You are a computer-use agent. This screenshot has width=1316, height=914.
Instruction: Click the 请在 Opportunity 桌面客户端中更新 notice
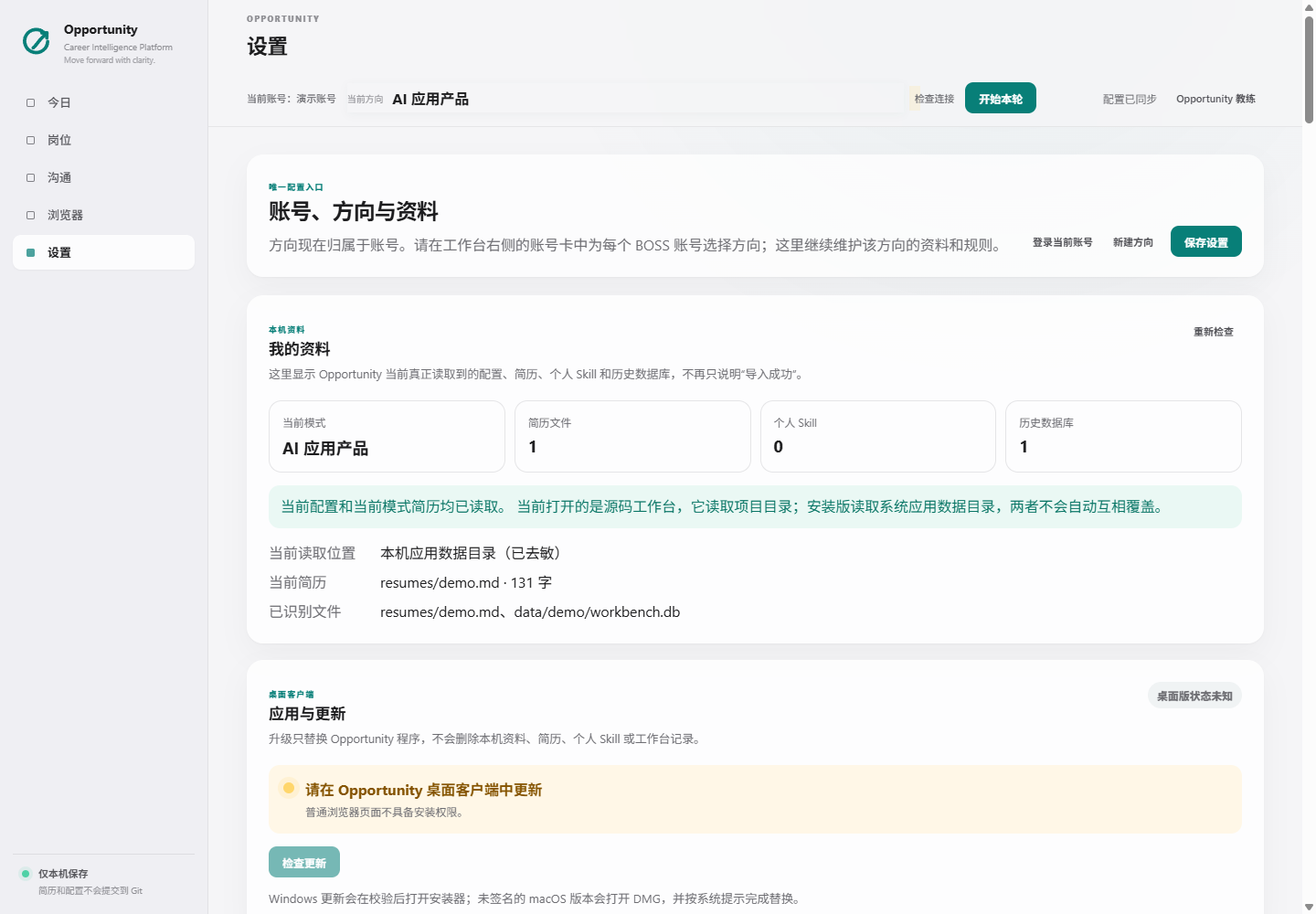[755, 799]
